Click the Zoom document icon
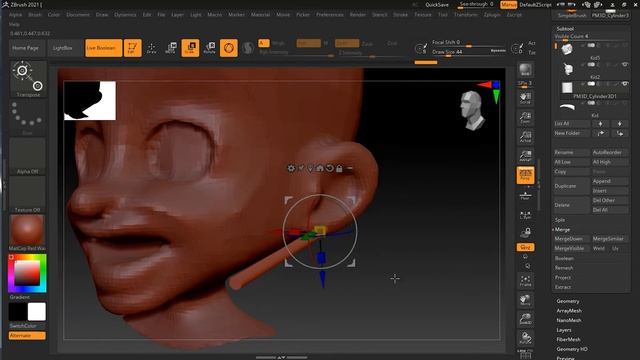The width and height of the screenshot is (640, 360). pyautogui.click(x=525, y=118)
